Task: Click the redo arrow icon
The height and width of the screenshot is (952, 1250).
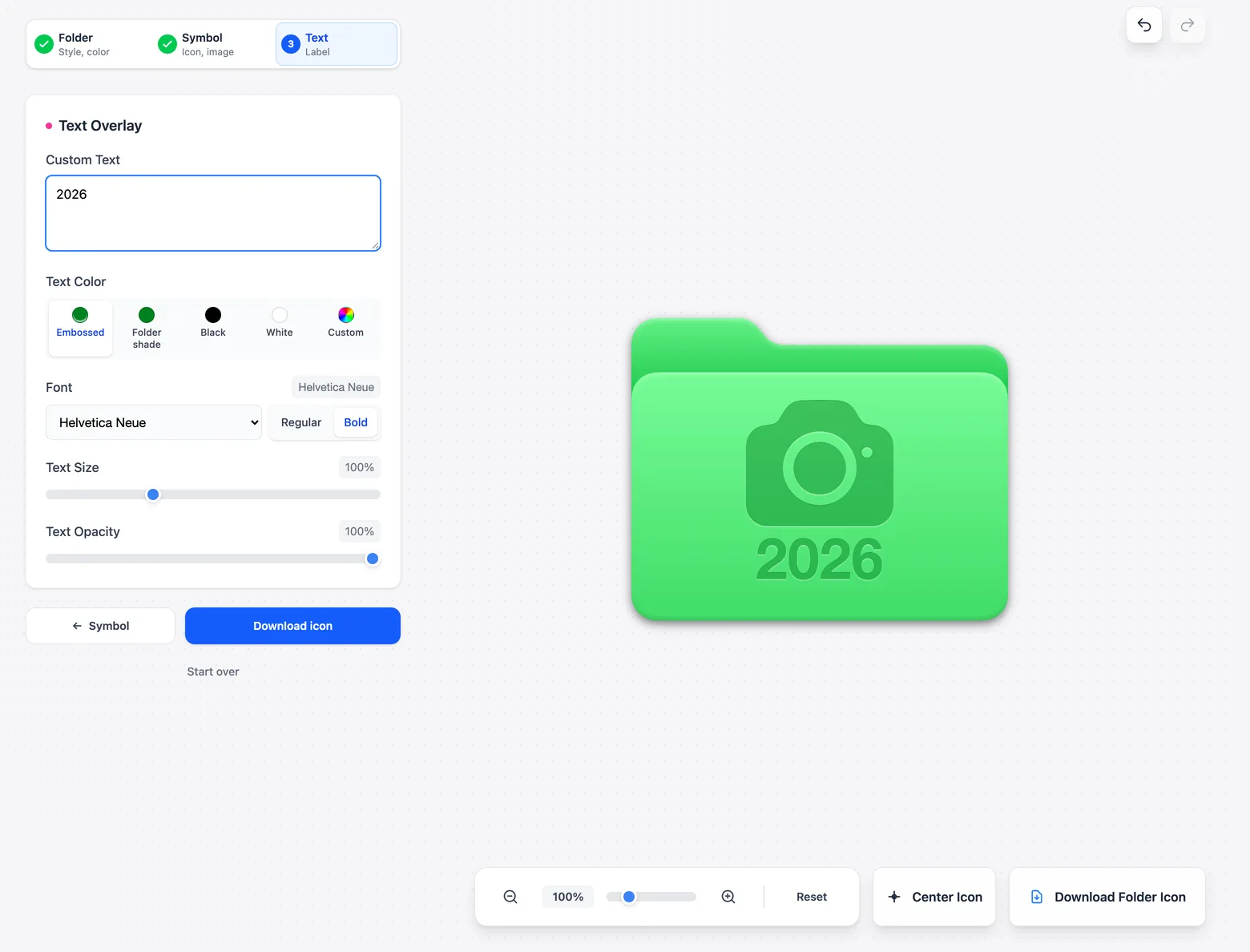Action: pyautogui.click(x=1187, y=25)
